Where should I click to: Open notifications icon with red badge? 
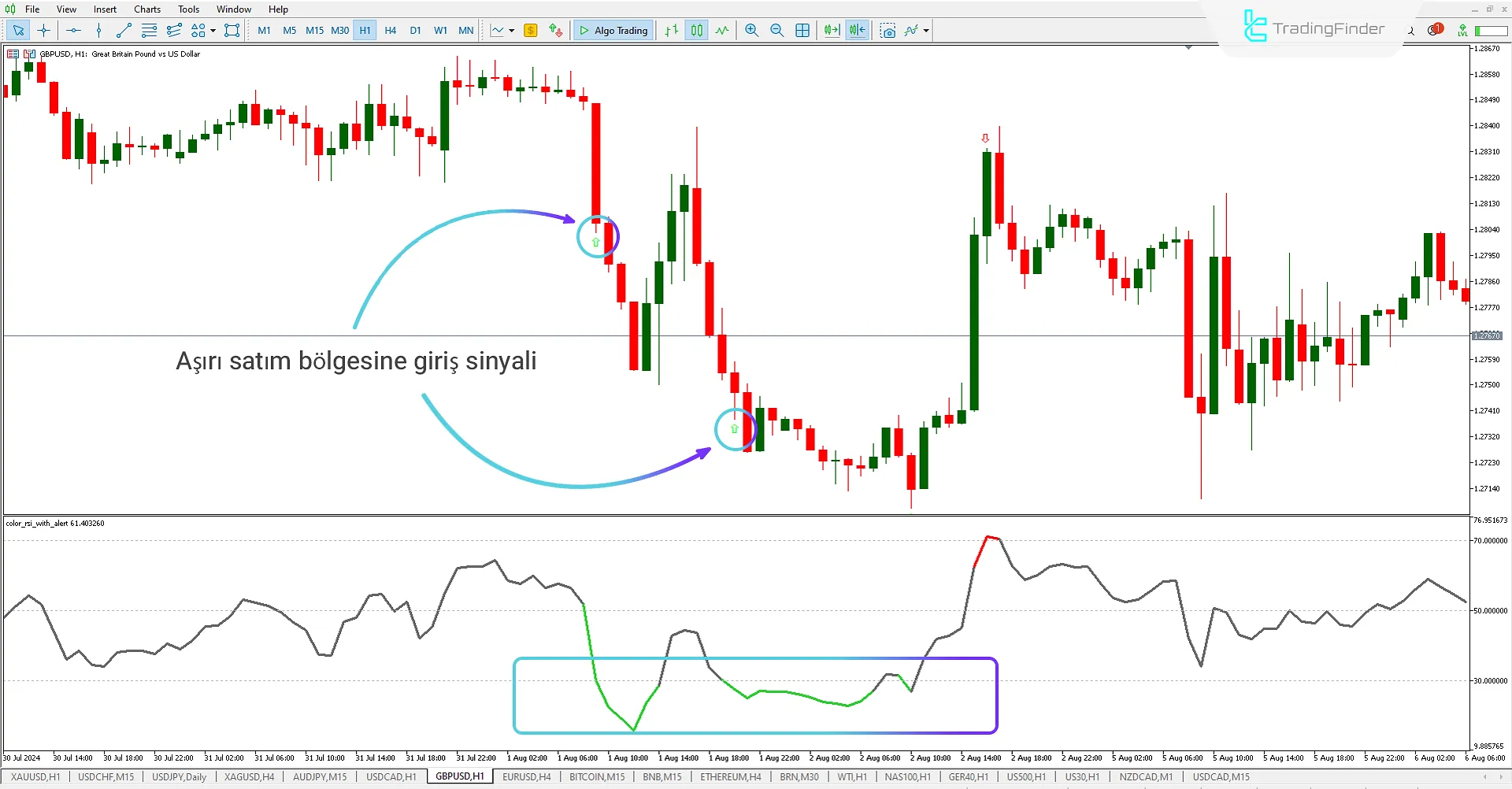click(1435, 30)
